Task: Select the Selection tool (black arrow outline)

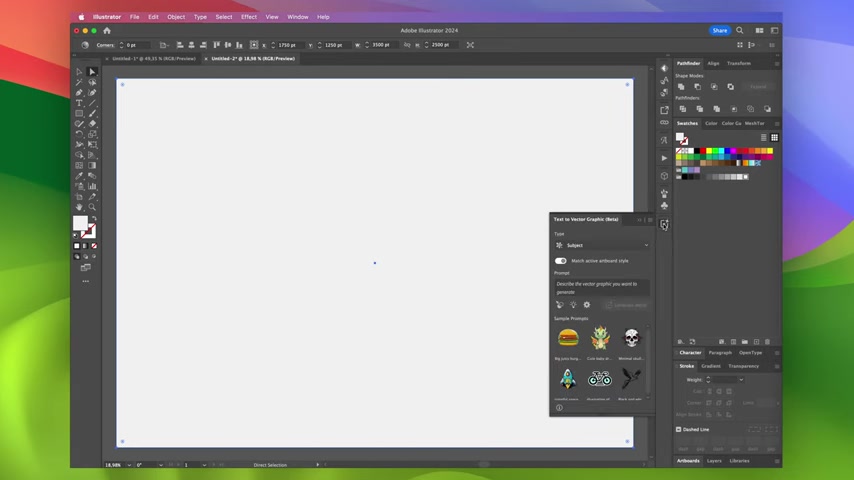Action: 79,72
